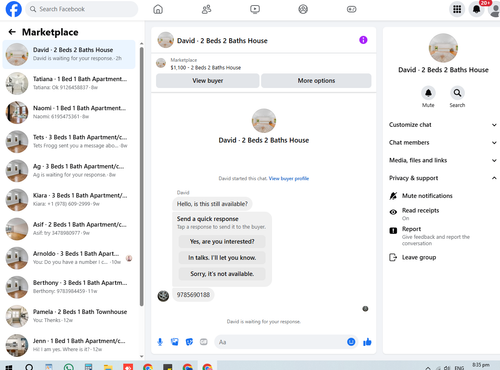Open Tatiana - 1 Bed 1 Bath Apartment chat
The width and height of the screenshot is (500, 370).
[x=69, y=83]
